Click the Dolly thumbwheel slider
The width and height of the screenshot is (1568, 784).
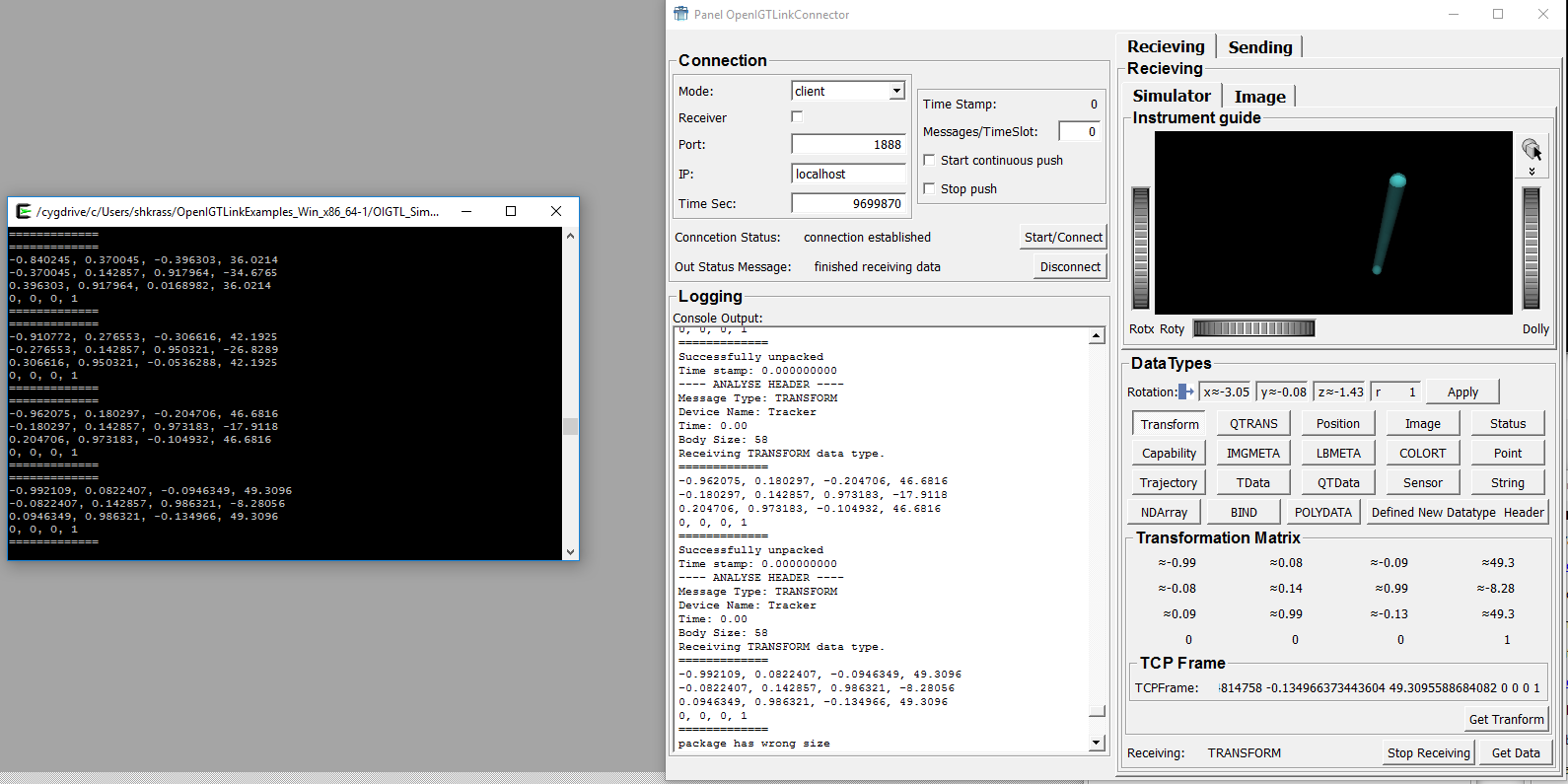tap(1532, 249)
